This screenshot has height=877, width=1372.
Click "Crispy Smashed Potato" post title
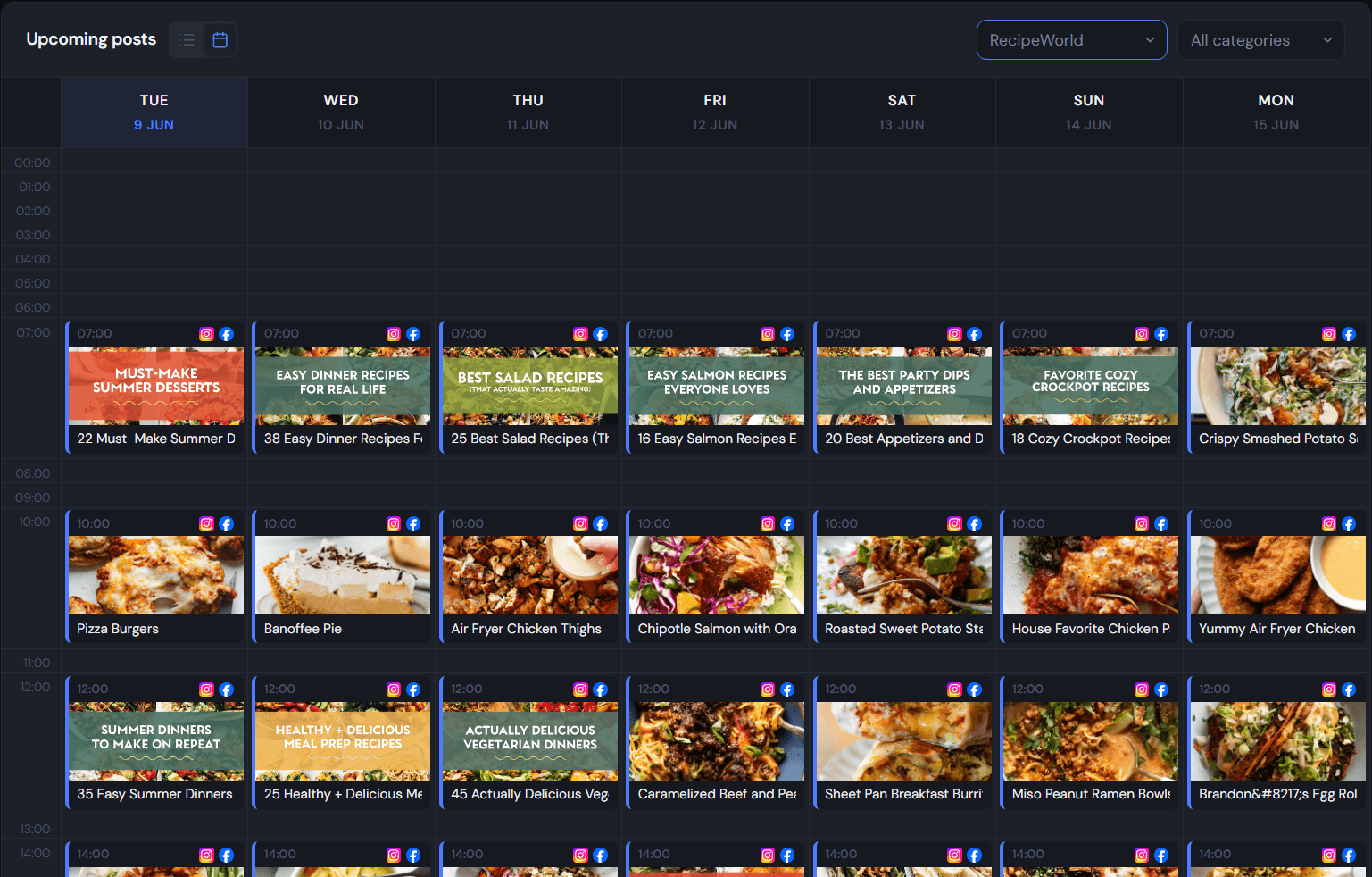click(1278, 438)
